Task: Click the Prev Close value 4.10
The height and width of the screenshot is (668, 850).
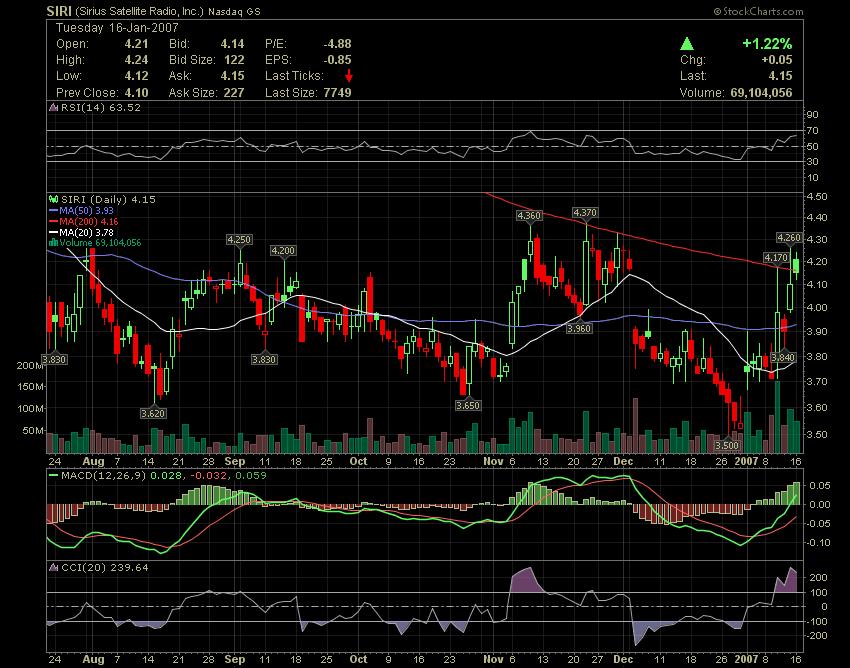Action: [x=136, y=92]
